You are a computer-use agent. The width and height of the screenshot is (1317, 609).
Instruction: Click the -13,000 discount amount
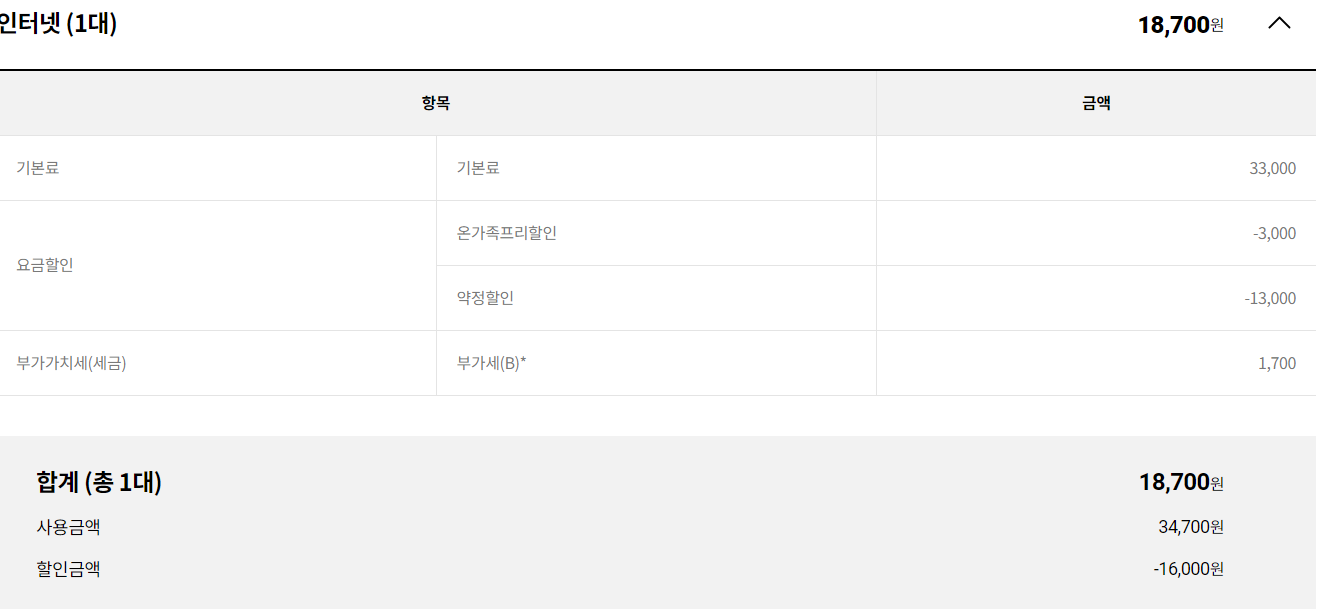point(1270,298)
